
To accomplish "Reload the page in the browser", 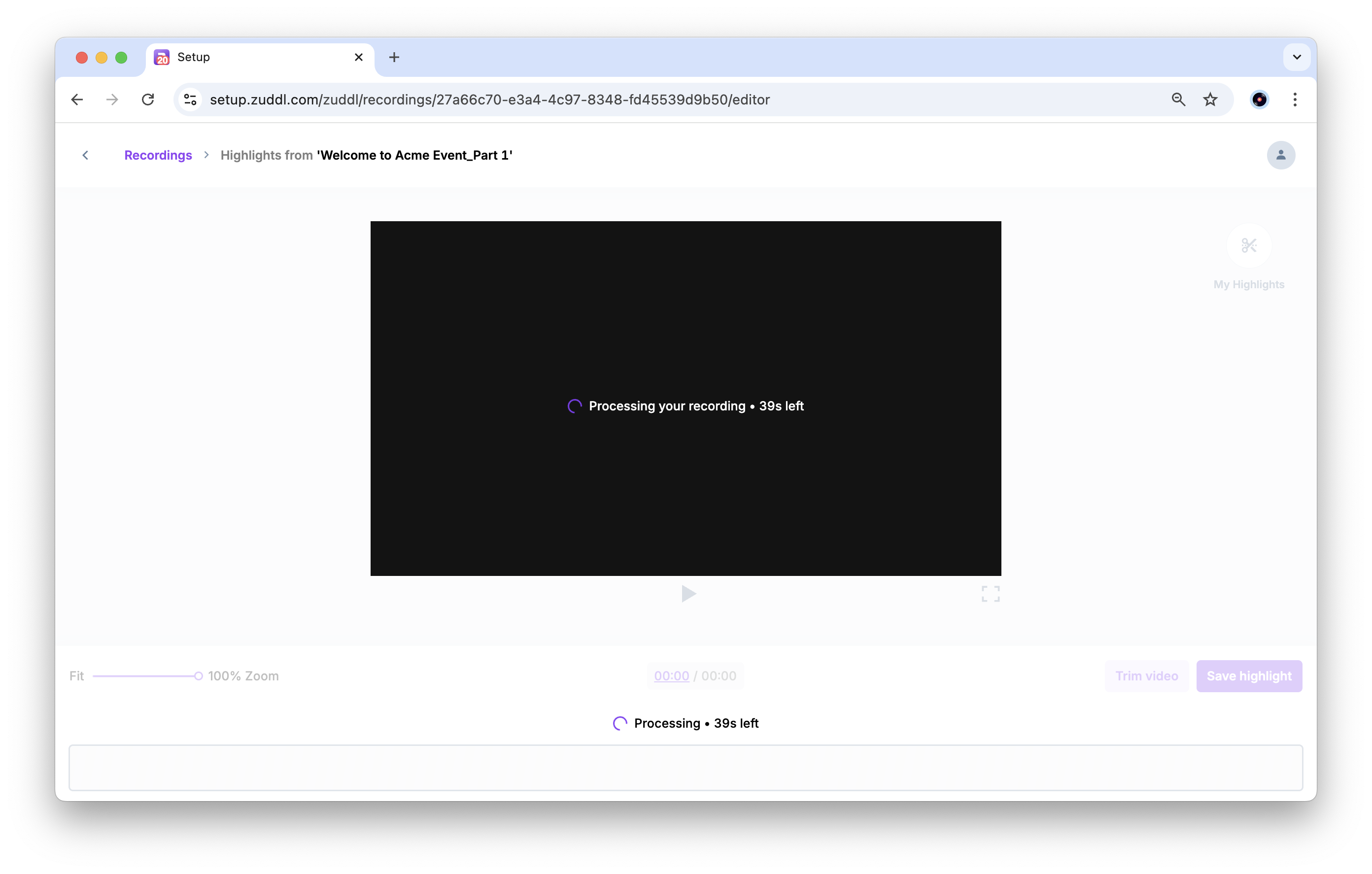I will coord(148,100).
